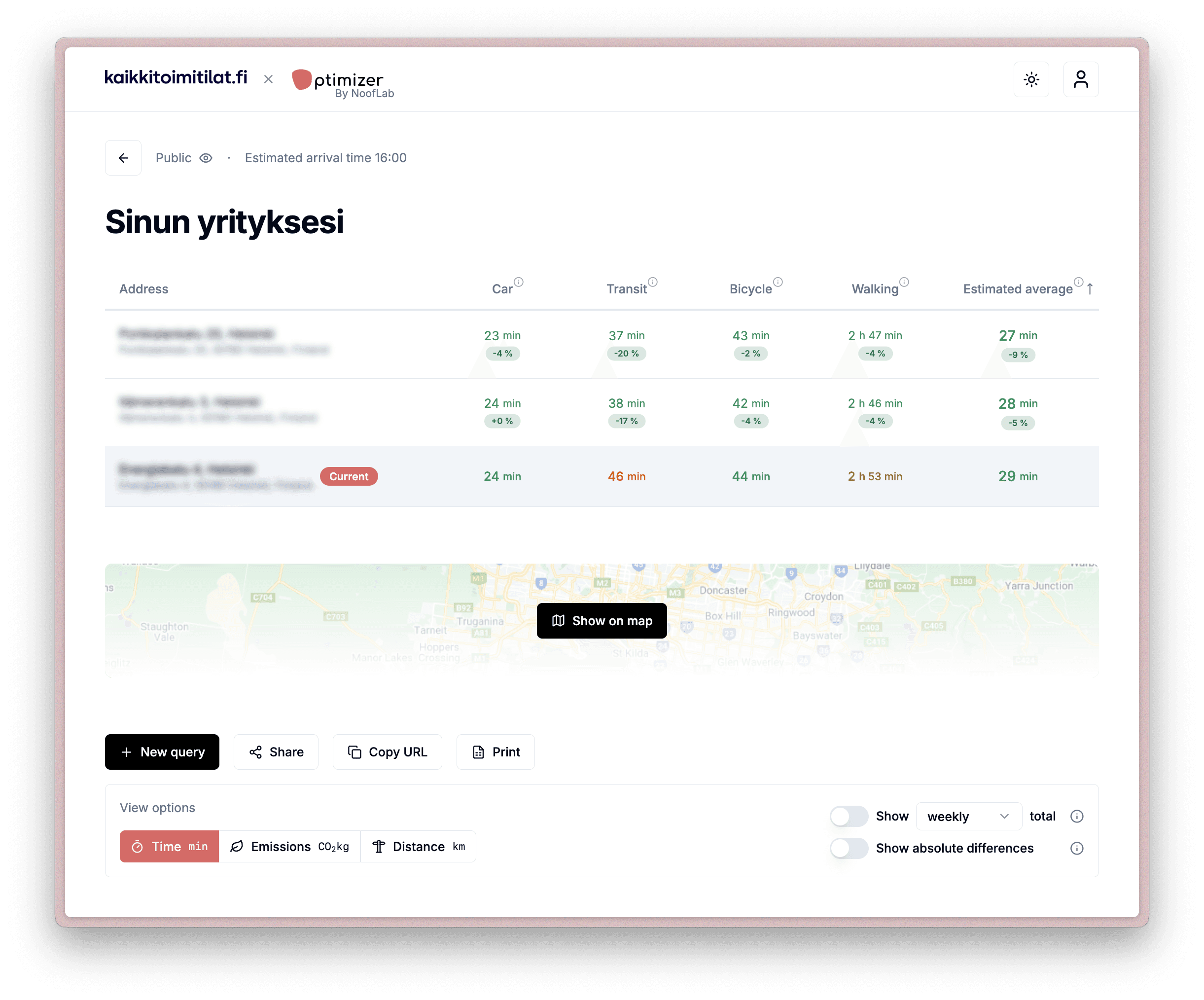Toggle the light theme sun icon
Screen dimensions: 1204x1000
tap(1031, 79)
